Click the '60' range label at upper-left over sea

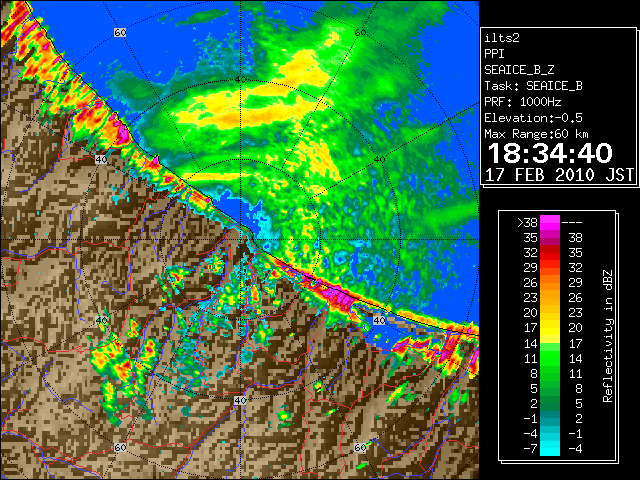[120, 33]
